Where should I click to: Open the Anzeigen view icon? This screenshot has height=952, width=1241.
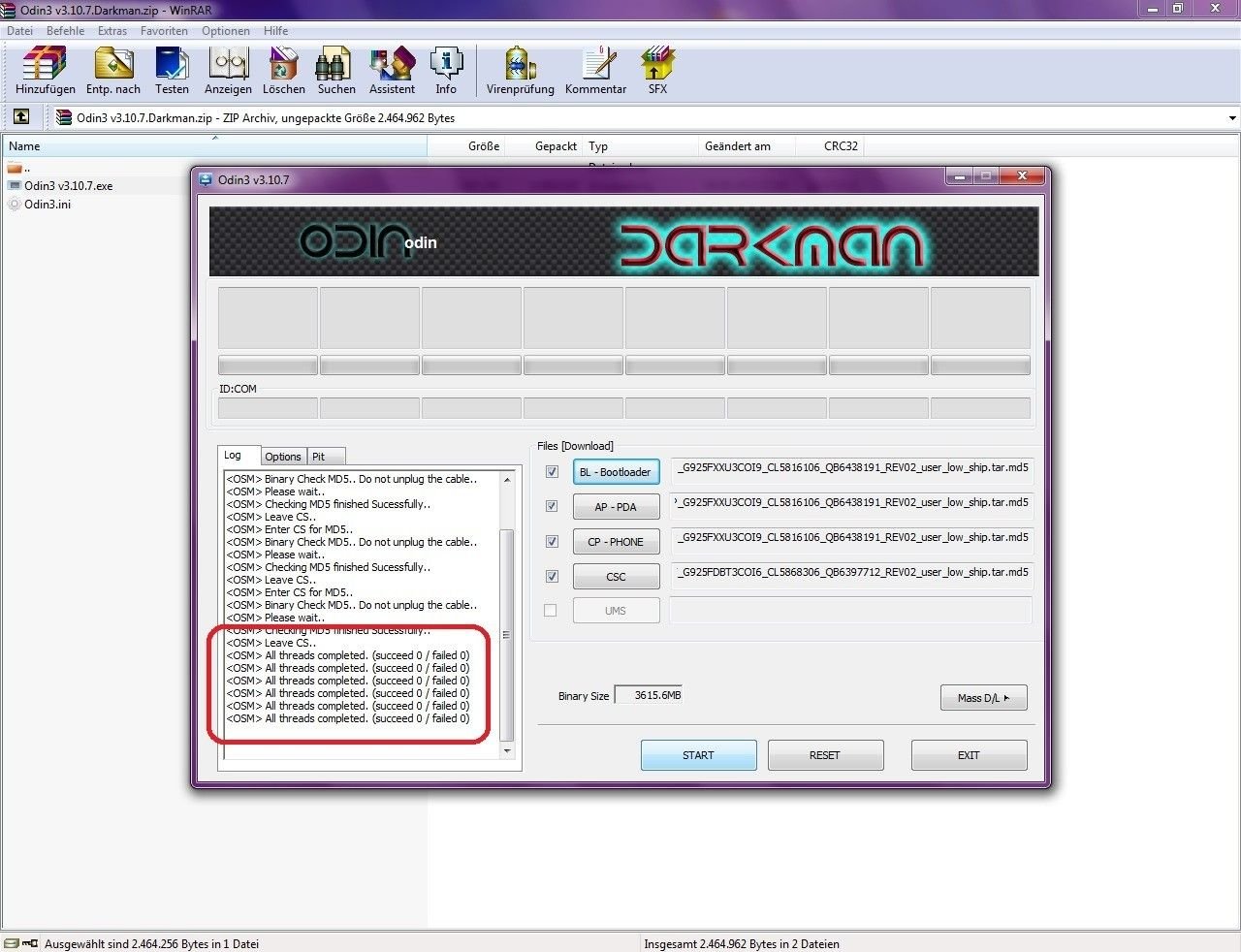(x=228, y=70)
